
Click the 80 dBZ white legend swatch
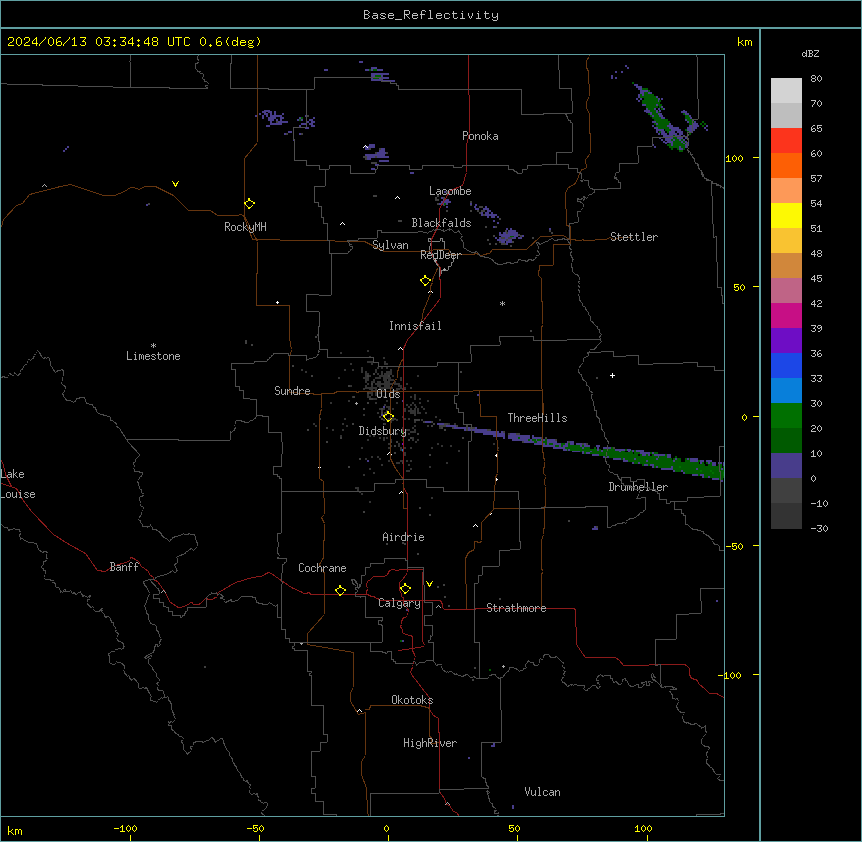pyautogui.click(x=786, y=91)
